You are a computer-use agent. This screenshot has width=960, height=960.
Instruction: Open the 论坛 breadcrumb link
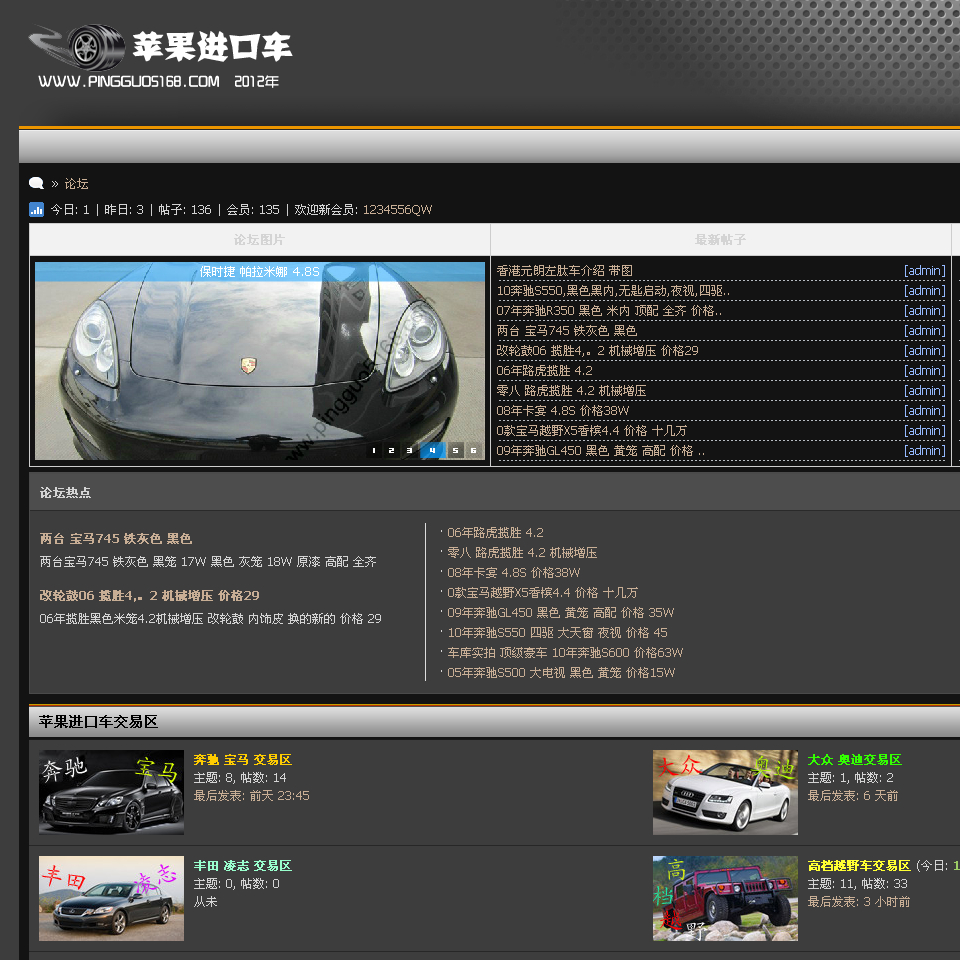tap(77, 184)
